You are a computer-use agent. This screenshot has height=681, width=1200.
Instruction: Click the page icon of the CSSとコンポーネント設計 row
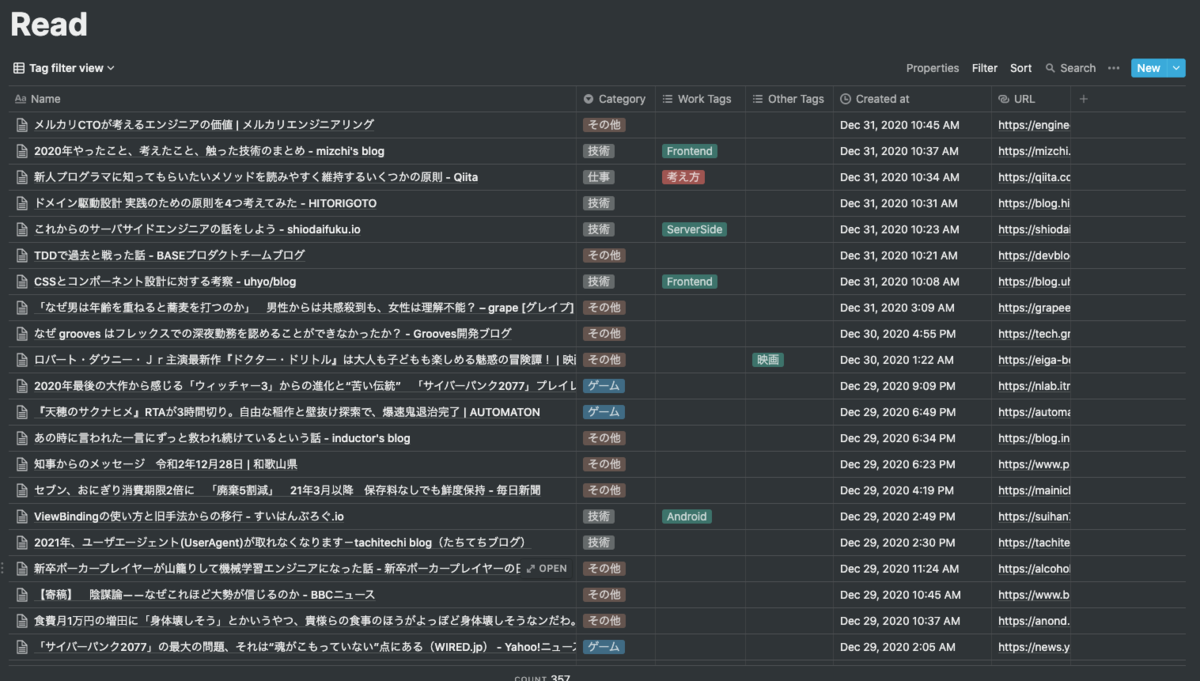pyautogui.click(x=22, y=281)
